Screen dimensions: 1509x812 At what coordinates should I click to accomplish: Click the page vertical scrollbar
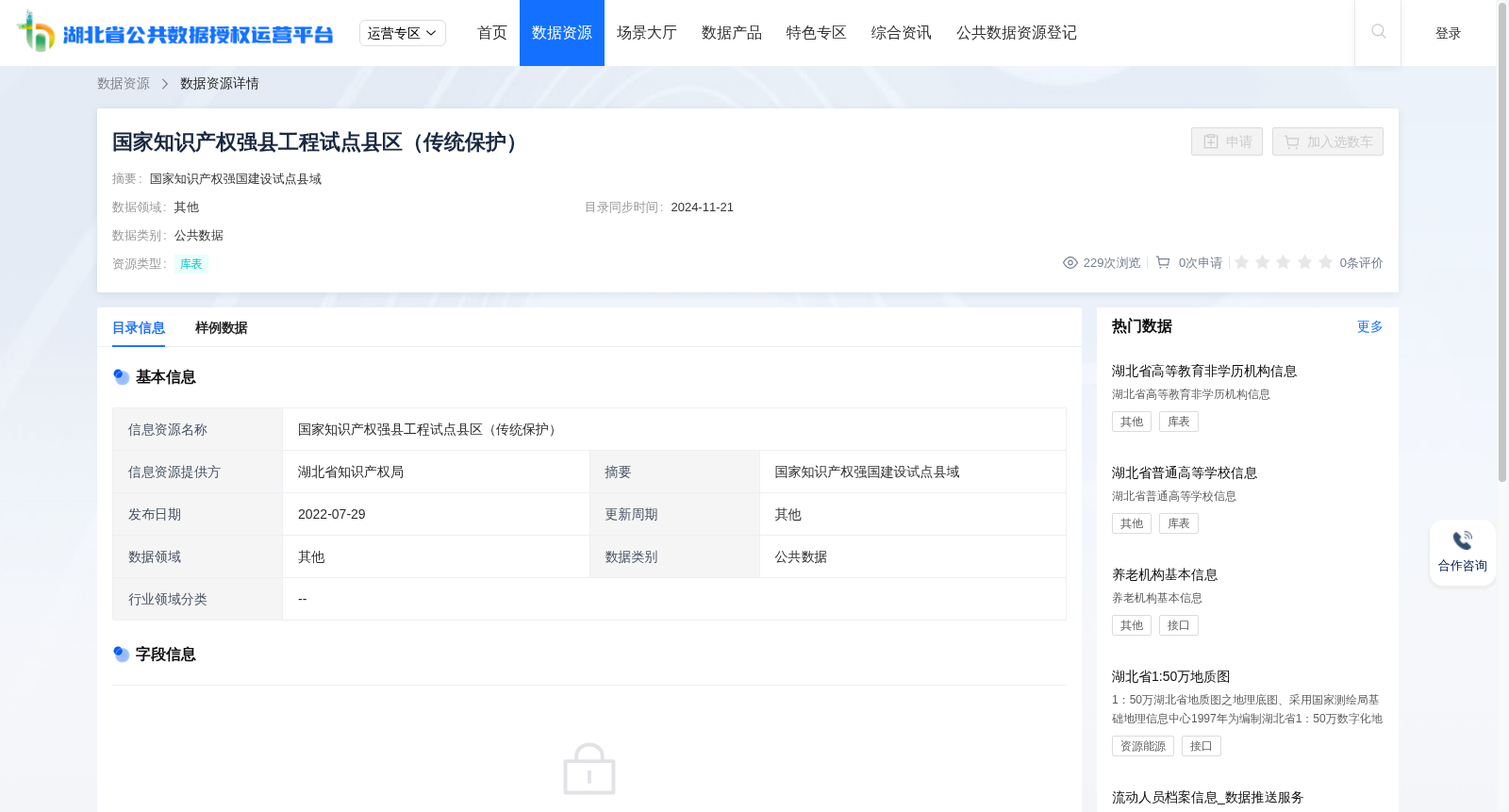point(1502,243)
